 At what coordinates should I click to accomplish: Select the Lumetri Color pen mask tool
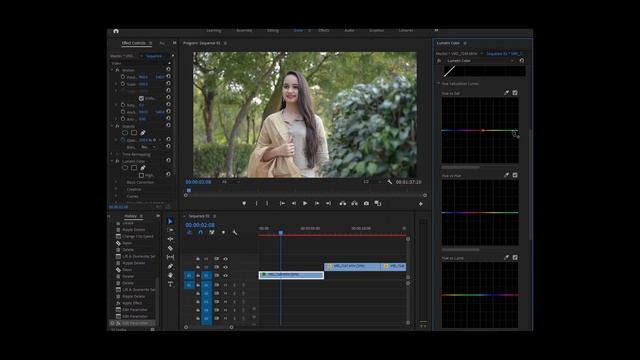pos(143,168)
